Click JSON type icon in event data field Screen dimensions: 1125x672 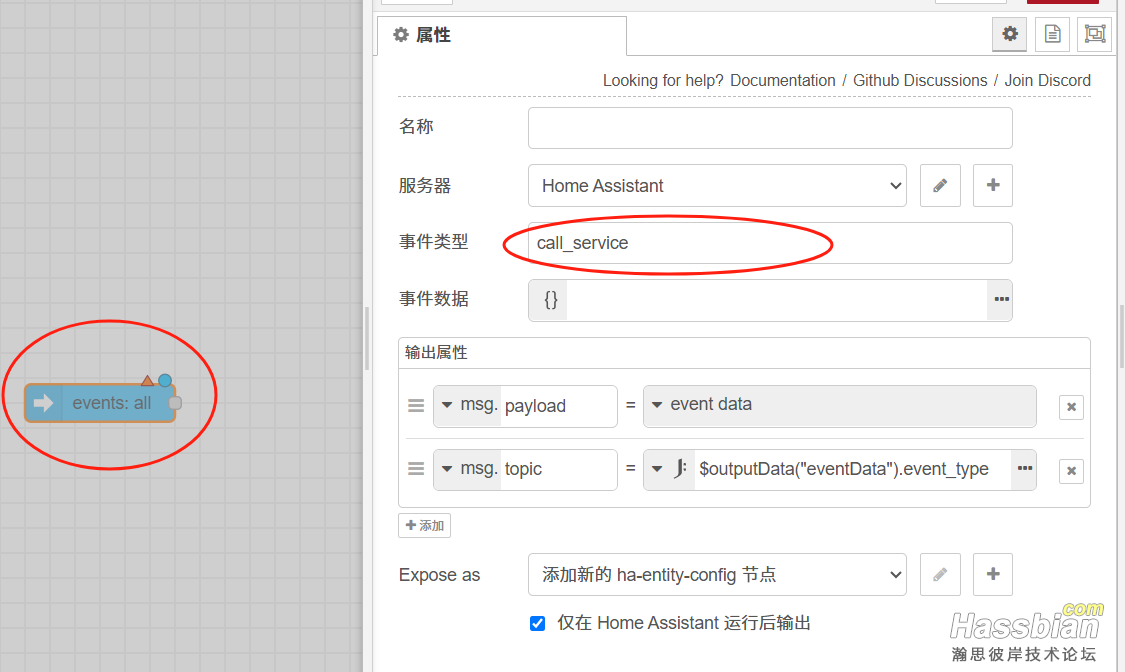click(550, 300)
